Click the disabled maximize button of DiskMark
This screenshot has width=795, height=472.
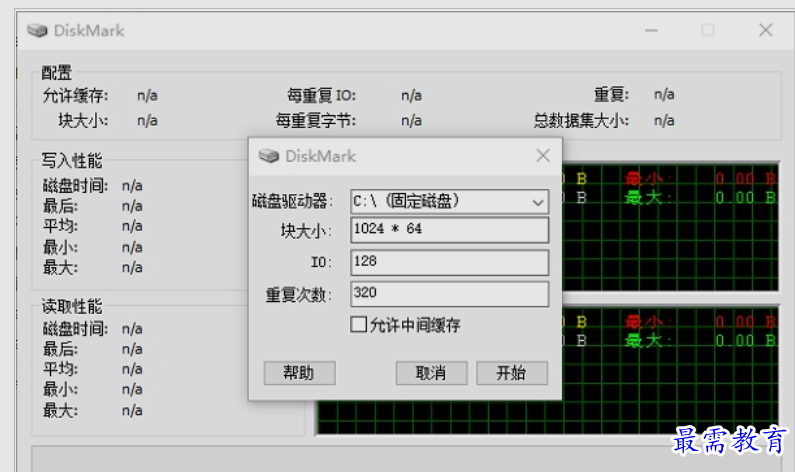point(708,30)
